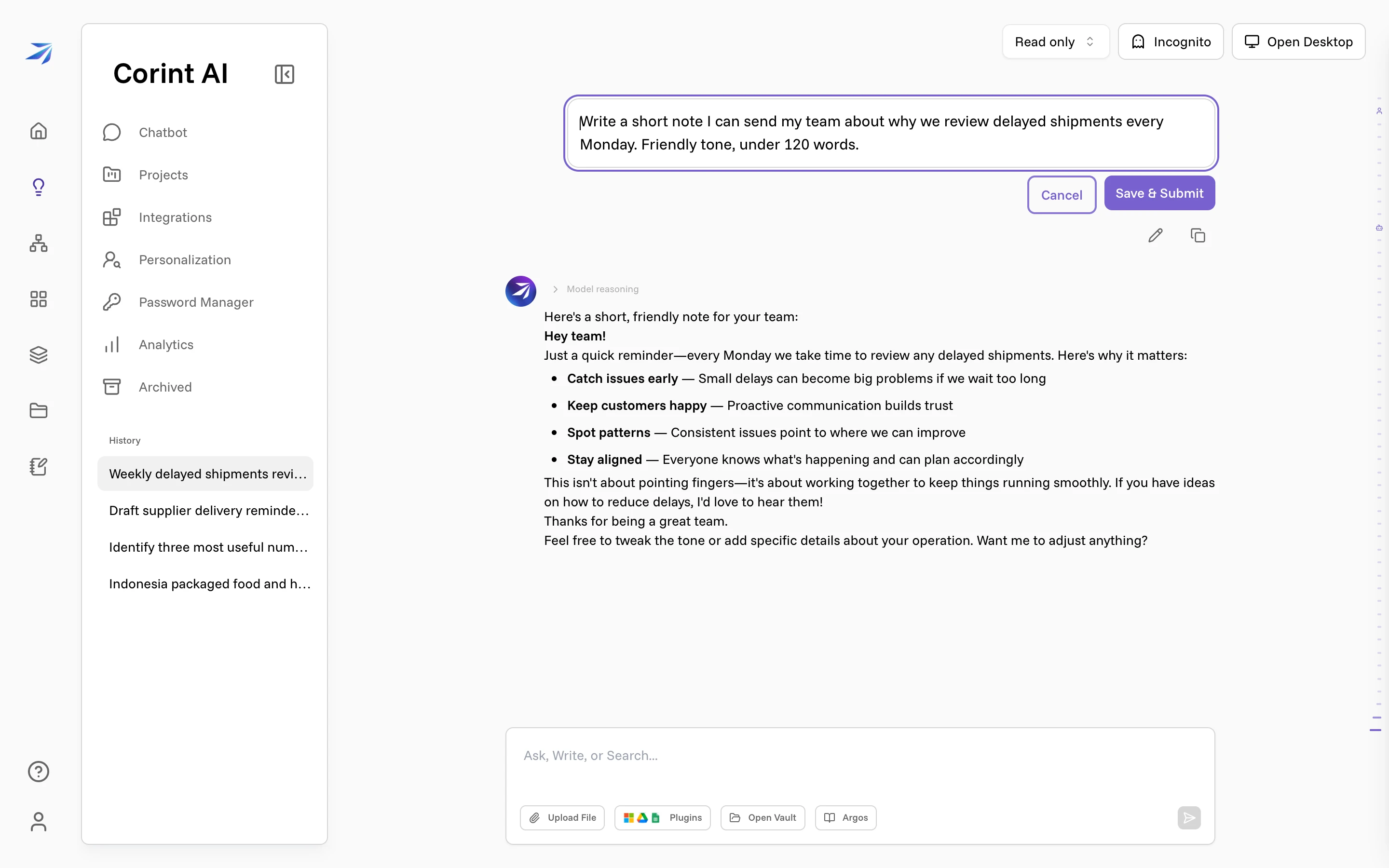Viewport: 1389px width, 868px height.
Task: Send message with paper plane icon
Action: pos(1189,817)
